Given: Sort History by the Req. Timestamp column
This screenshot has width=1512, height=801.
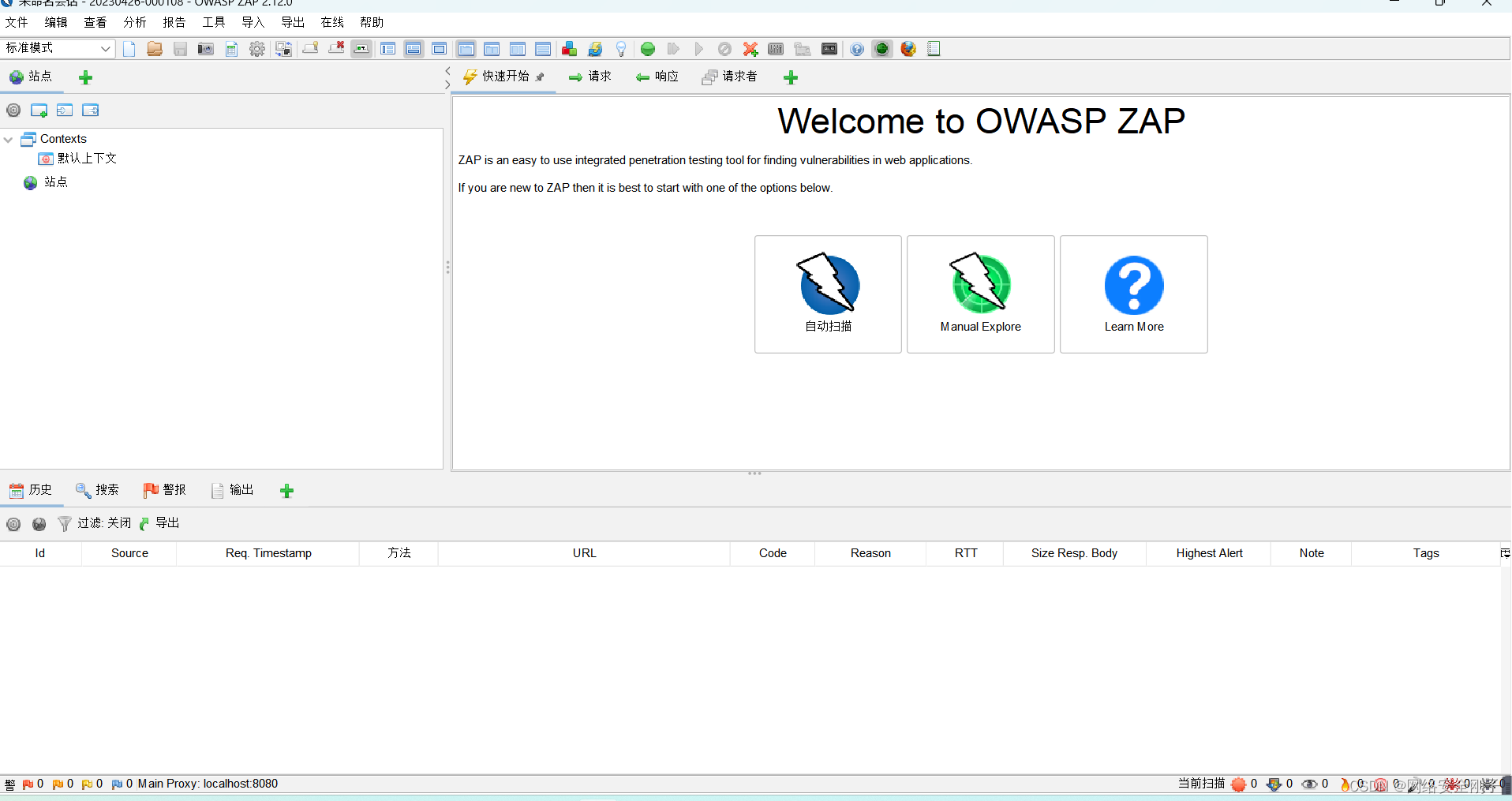Looking at the screenshot, I should point(268,553).
